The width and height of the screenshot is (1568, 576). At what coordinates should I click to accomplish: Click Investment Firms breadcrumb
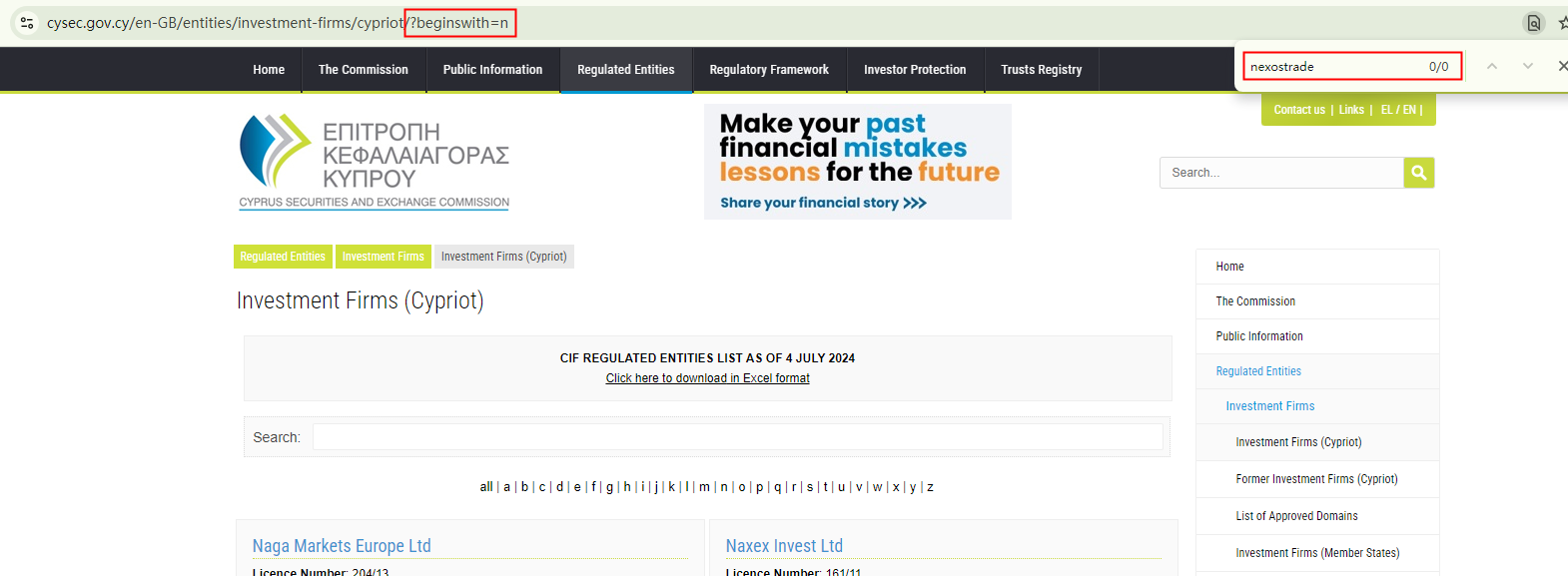[384, 257]
